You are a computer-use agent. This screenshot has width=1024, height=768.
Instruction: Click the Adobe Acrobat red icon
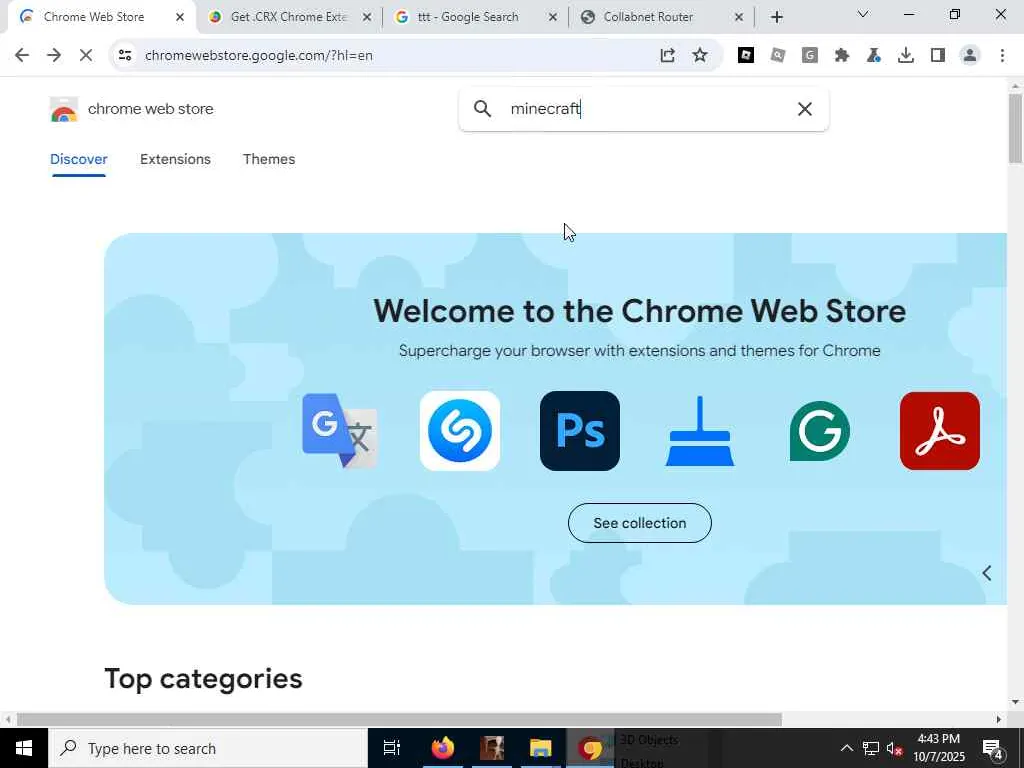click(x=940, y=431)
